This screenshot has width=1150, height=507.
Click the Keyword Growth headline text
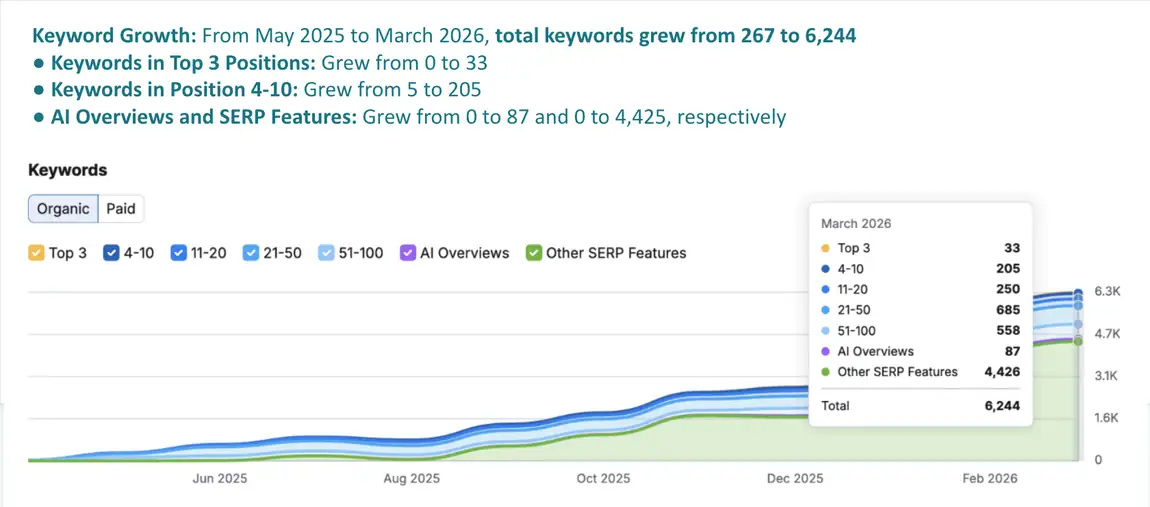pyautogui.click(x=444, y=35)
